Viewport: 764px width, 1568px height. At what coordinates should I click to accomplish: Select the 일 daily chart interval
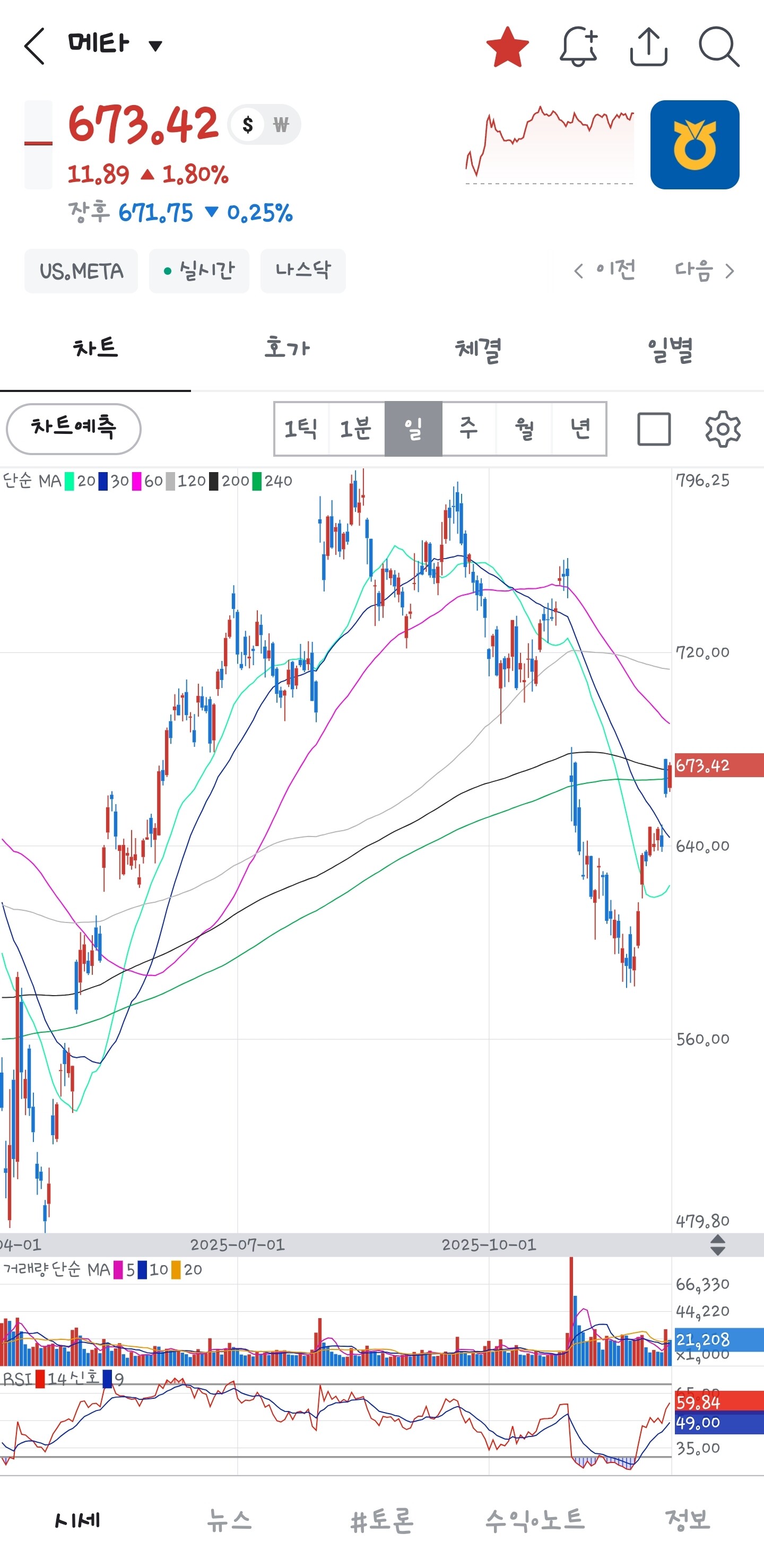click(413, 429)
